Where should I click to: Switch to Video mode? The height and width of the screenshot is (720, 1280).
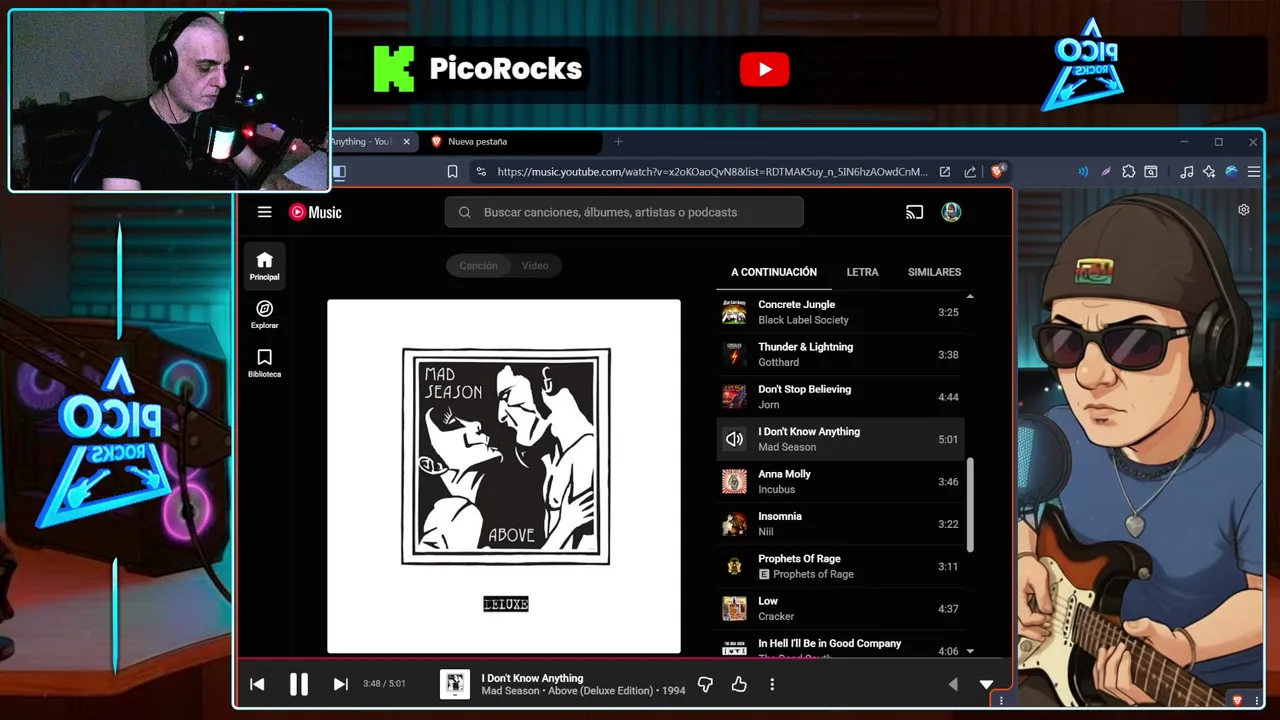pyautogui.click(x=535, y=266)
